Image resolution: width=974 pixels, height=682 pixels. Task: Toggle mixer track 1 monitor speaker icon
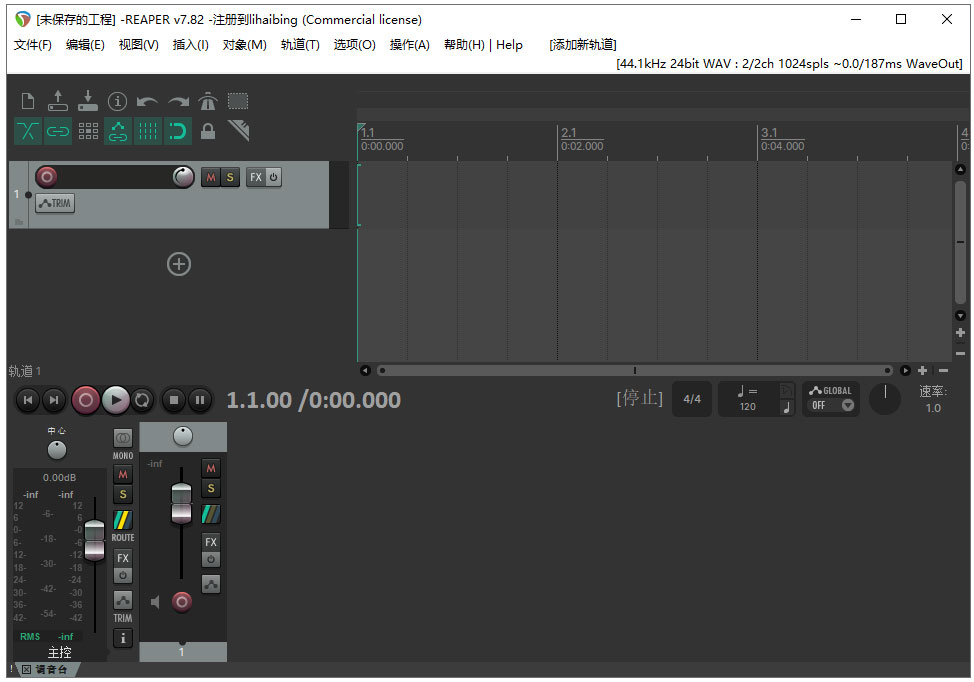[155, 601]
